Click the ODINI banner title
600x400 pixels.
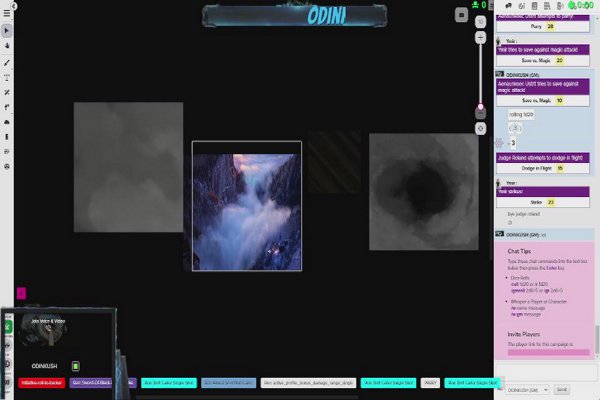tap(326, 16)
